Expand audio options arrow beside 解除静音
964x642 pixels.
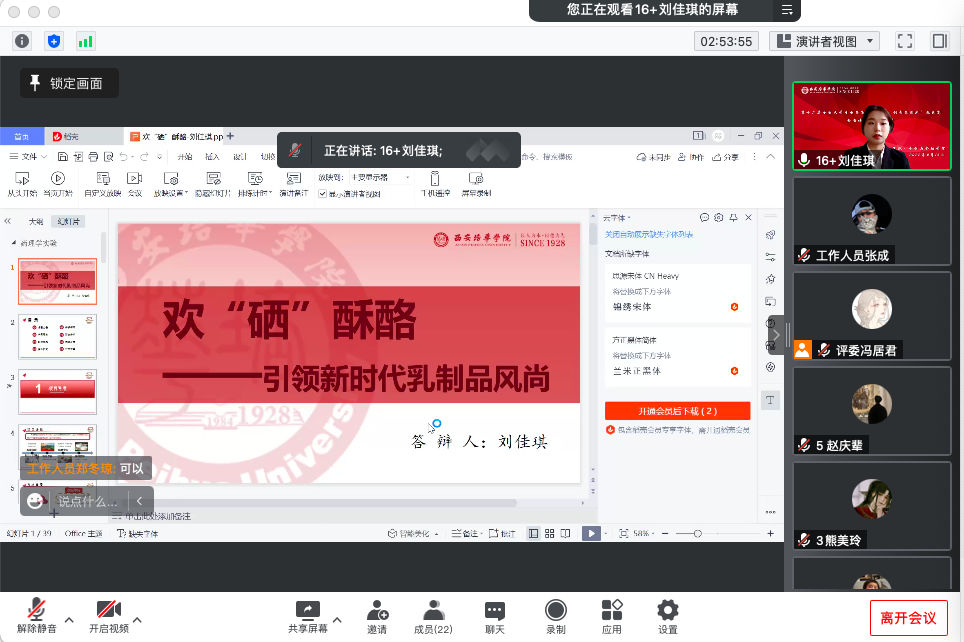click(69, 620)
